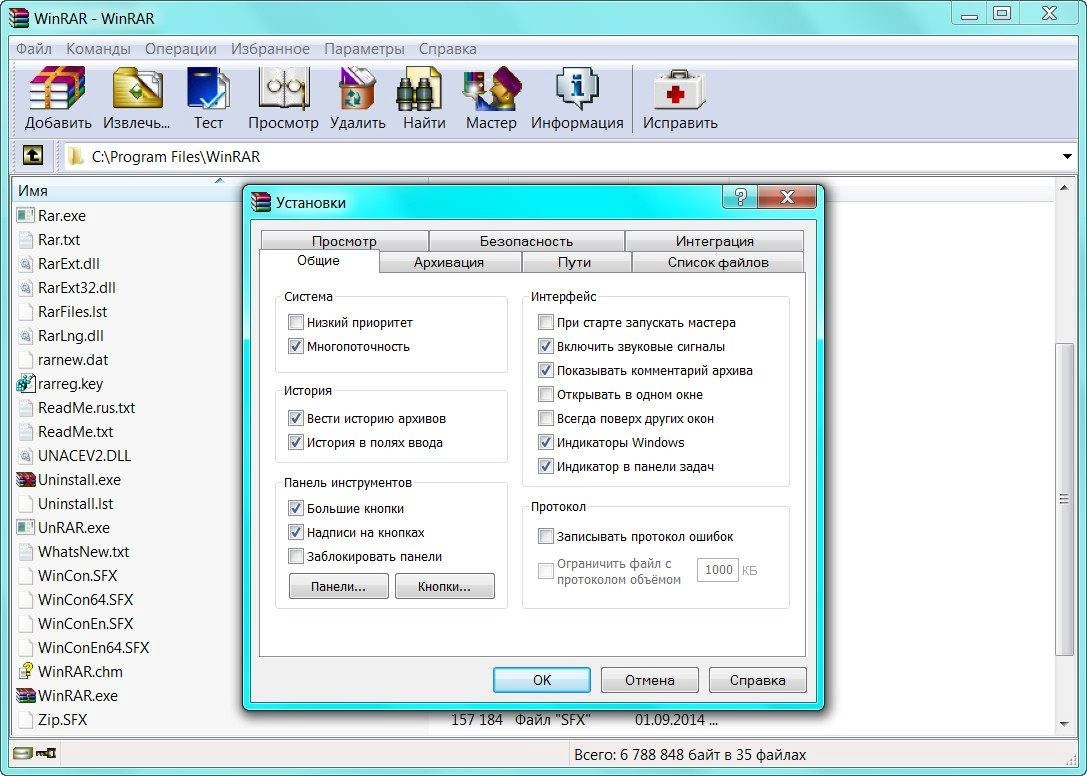Open the Команды menu

(98, 49)
